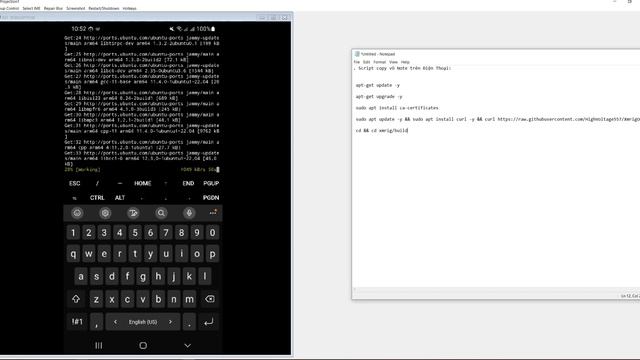Tap the q letter key
The height and width of the screenshot is (360, 640).
pos(73,254)
